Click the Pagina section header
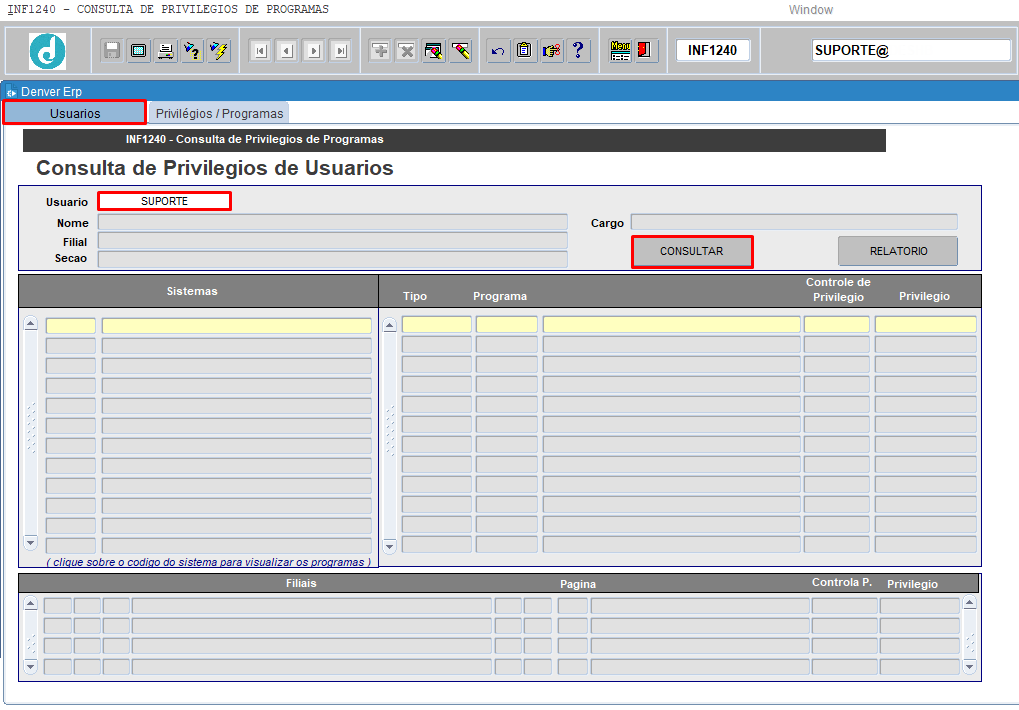 [578, 584]
